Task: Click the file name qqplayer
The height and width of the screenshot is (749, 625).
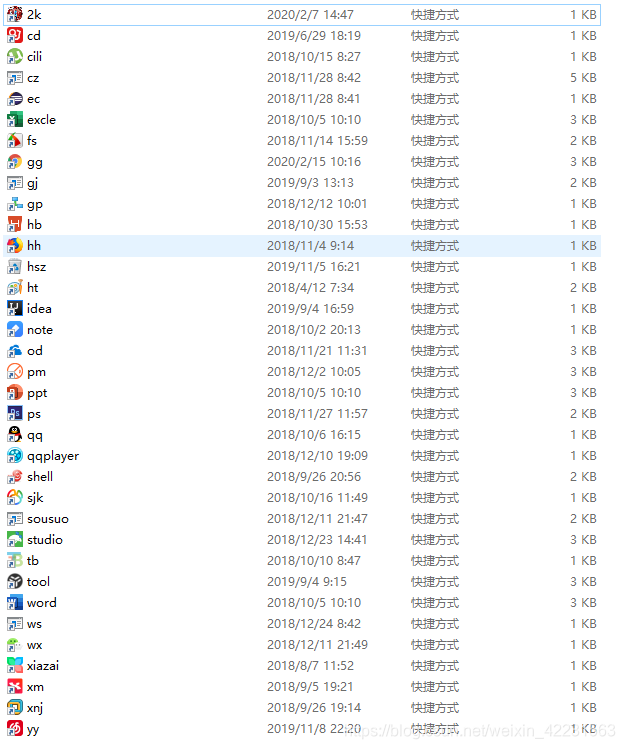Action: click(53, 456)
